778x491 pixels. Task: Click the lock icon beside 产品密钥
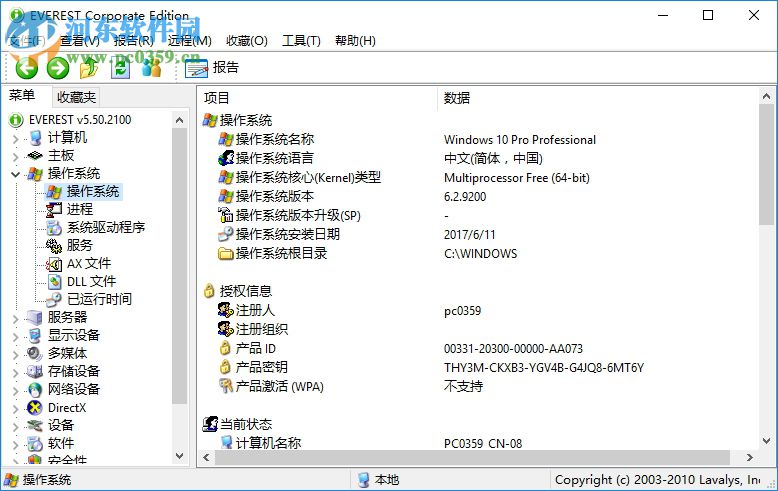point(225,367)
